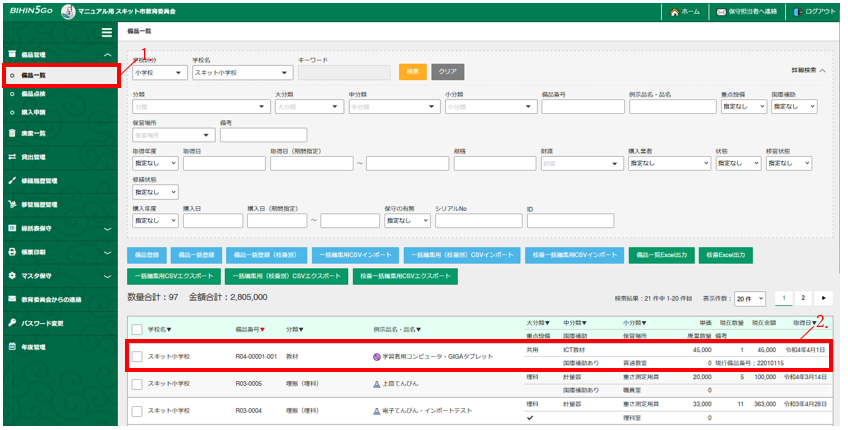Click the flask icon beside 上皿てんびん
The image size is (848, 430).
[376, 383]
